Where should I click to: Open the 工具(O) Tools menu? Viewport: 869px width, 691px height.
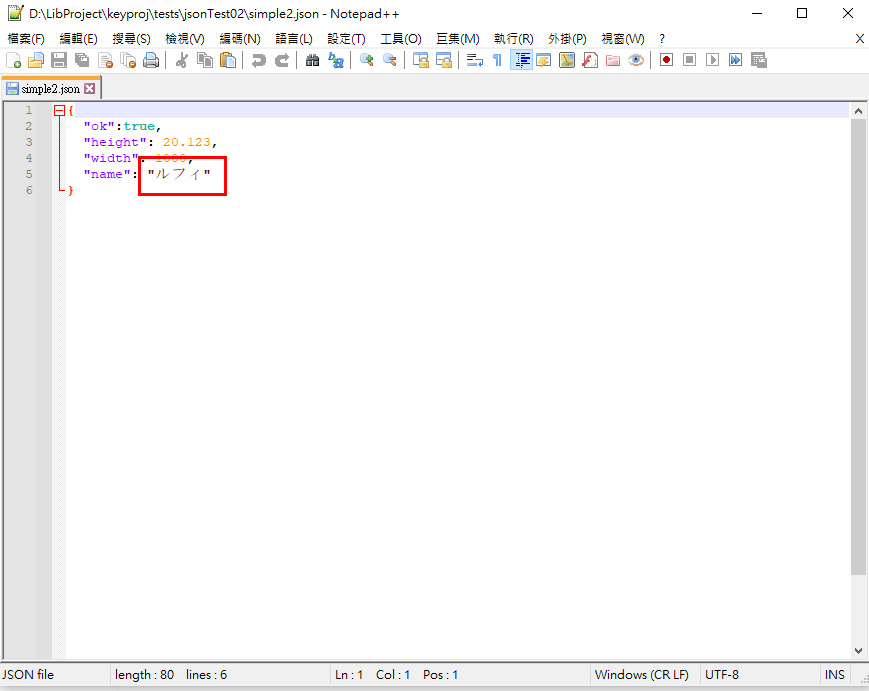[x=401, y=39]
